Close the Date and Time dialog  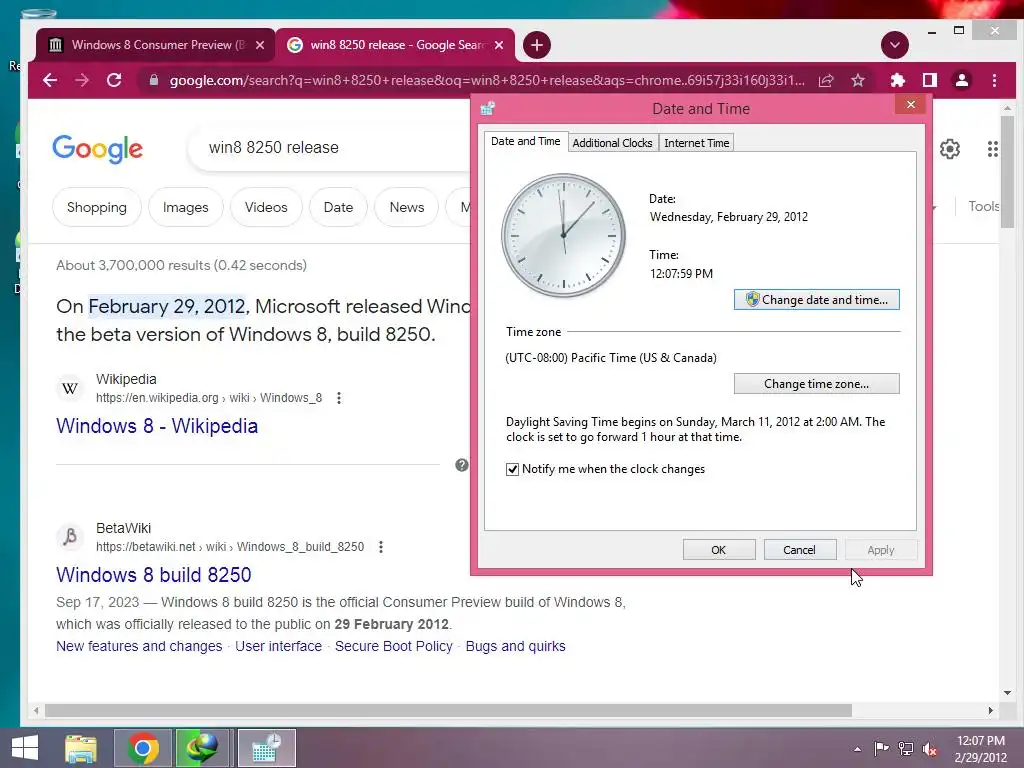coord(910,104)
